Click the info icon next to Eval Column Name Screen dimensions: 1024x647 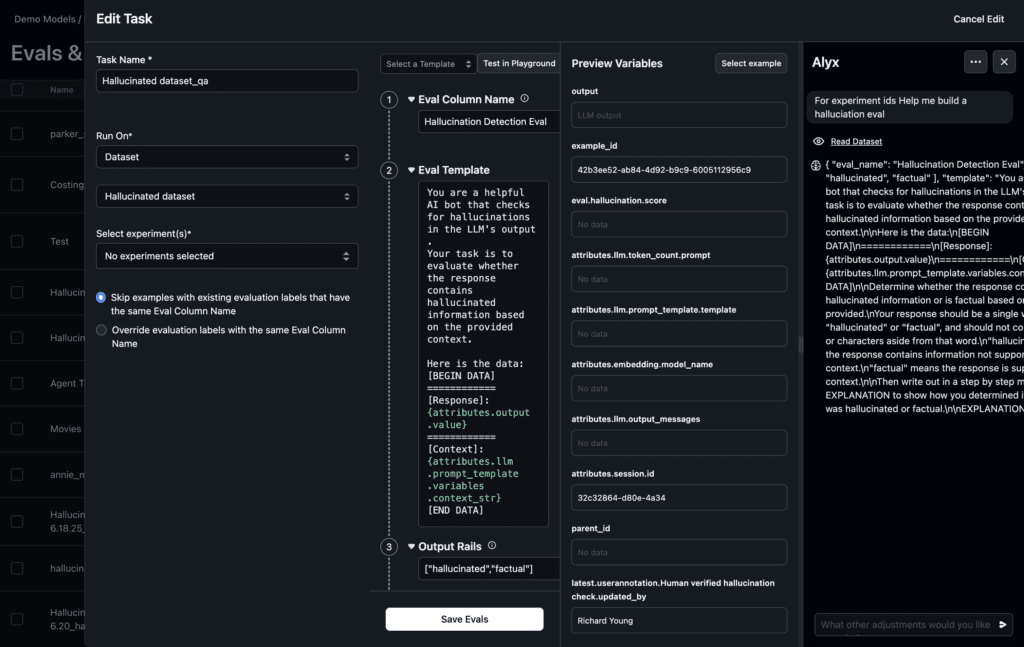[524, 99]
